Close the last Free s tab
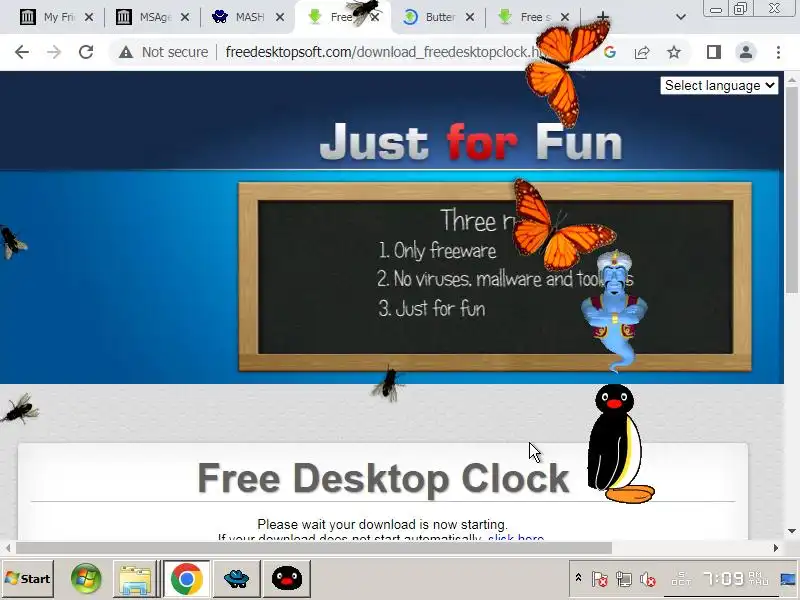The height and width of the screenshot is (600, 800). [565, 17]
